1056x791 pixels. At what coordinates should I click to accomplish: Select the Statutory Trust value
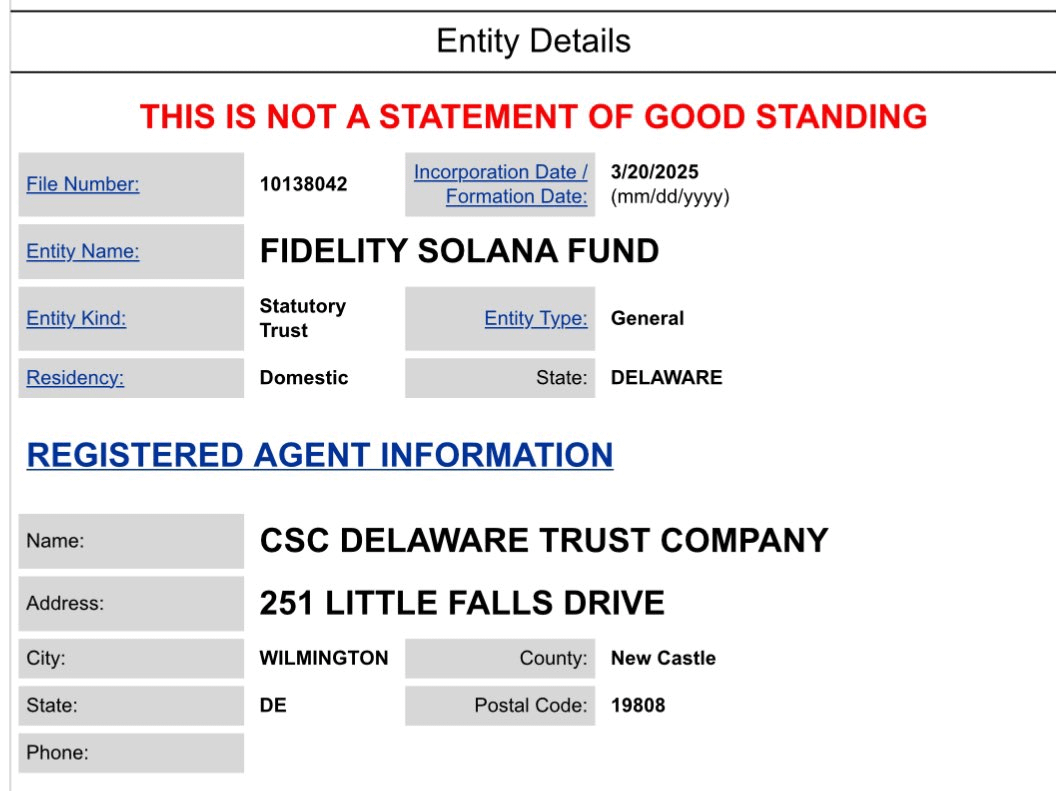[x=303, y=318]
